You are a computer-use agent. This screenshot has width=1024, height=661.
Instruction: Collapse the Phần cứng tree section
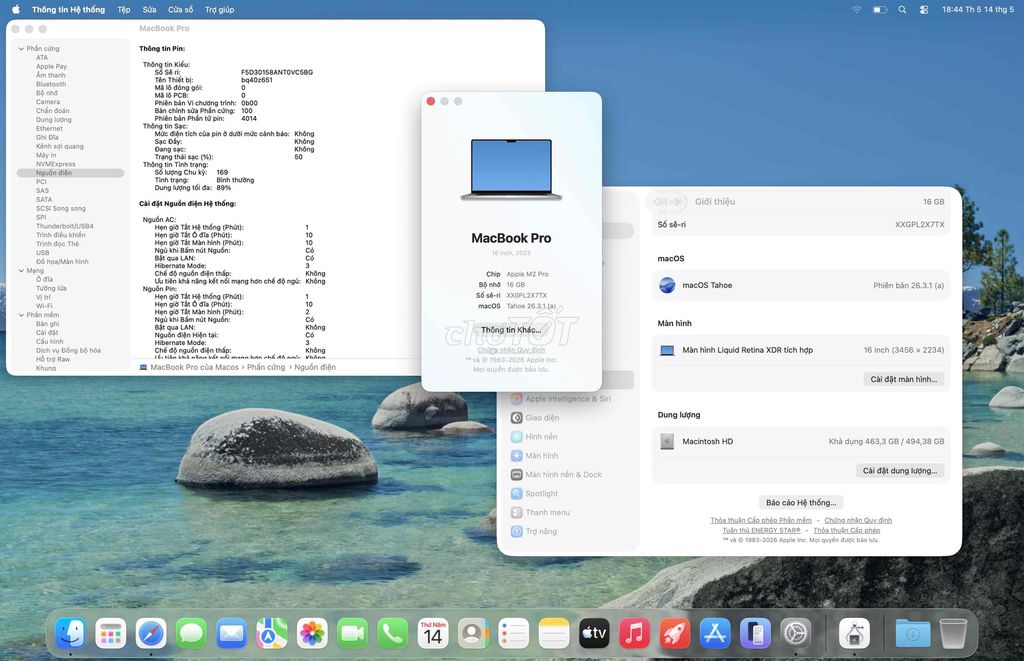point(21,48)
